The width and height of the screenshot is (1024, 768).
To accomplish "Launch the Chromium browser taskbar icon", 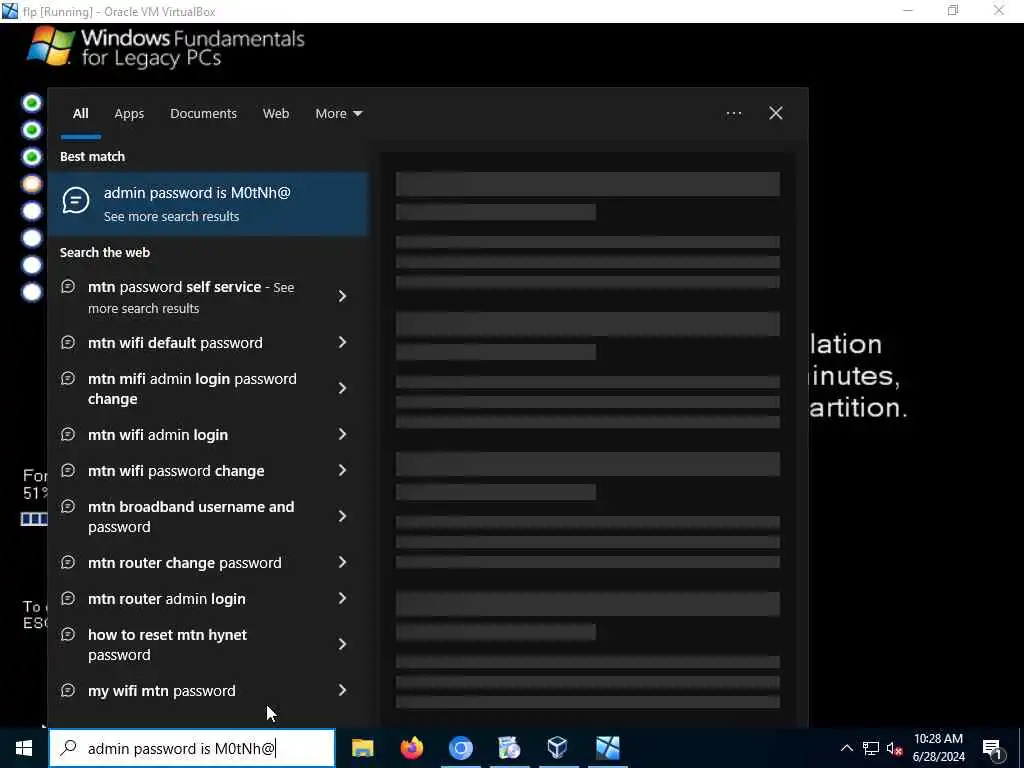I will click(460, 748).
